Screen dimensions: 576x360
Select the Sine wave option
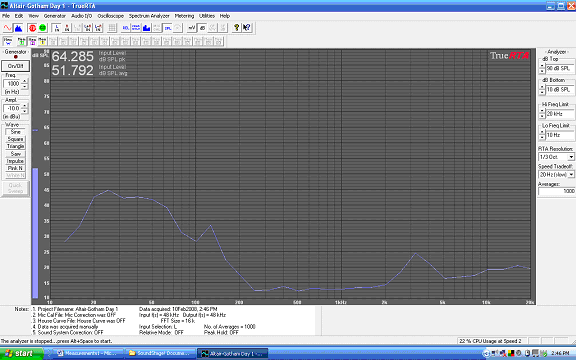(15, 132)
